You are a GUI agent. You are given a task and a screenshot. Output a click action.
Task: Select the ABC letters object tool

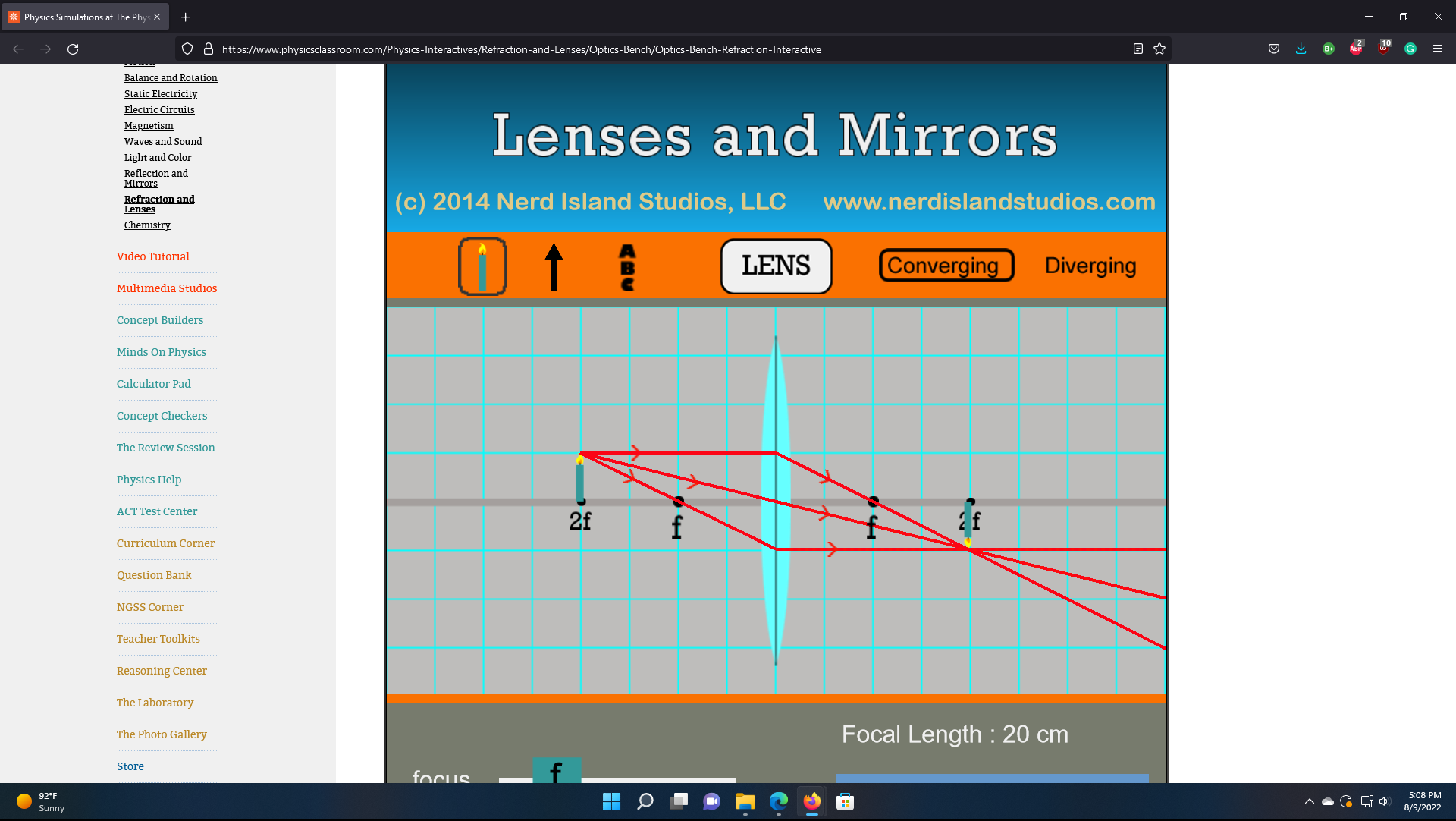click(626, 266)
